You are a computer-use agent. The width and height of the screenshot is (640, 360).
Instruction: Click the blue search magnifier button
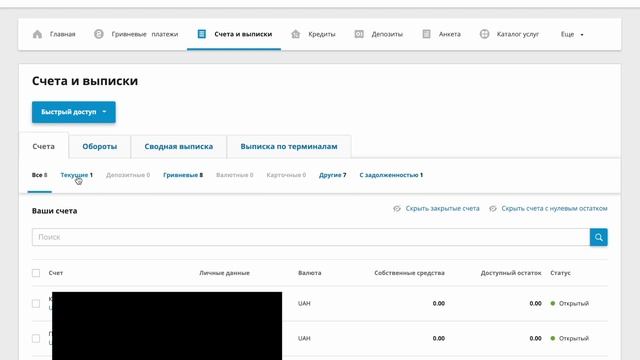(598, 237)
